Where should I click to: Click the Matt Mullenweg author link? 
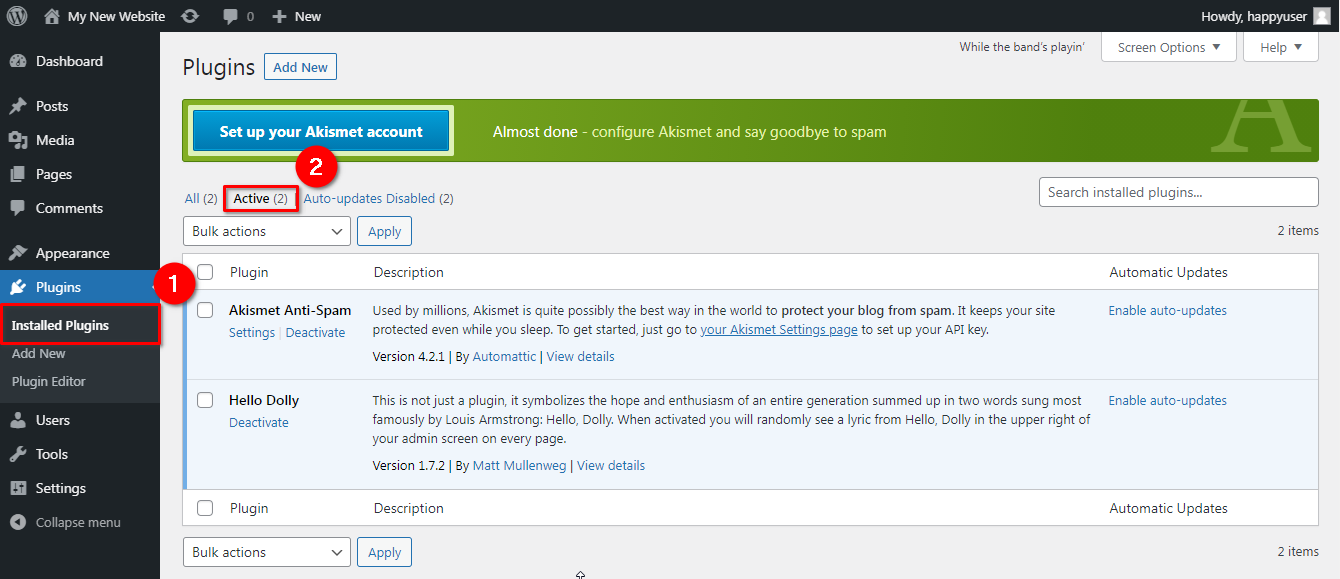coord(519,466)
